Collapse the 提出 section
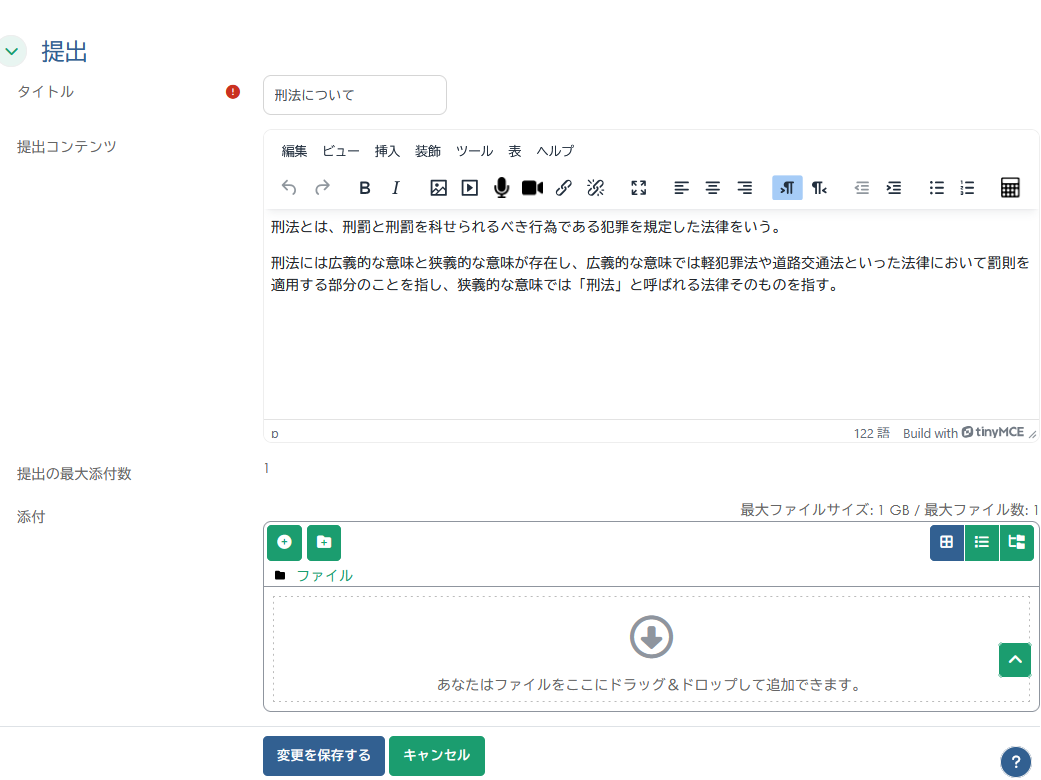This screenshot has width=1041, height=780. pyautogui.click(x=13, y=50)
